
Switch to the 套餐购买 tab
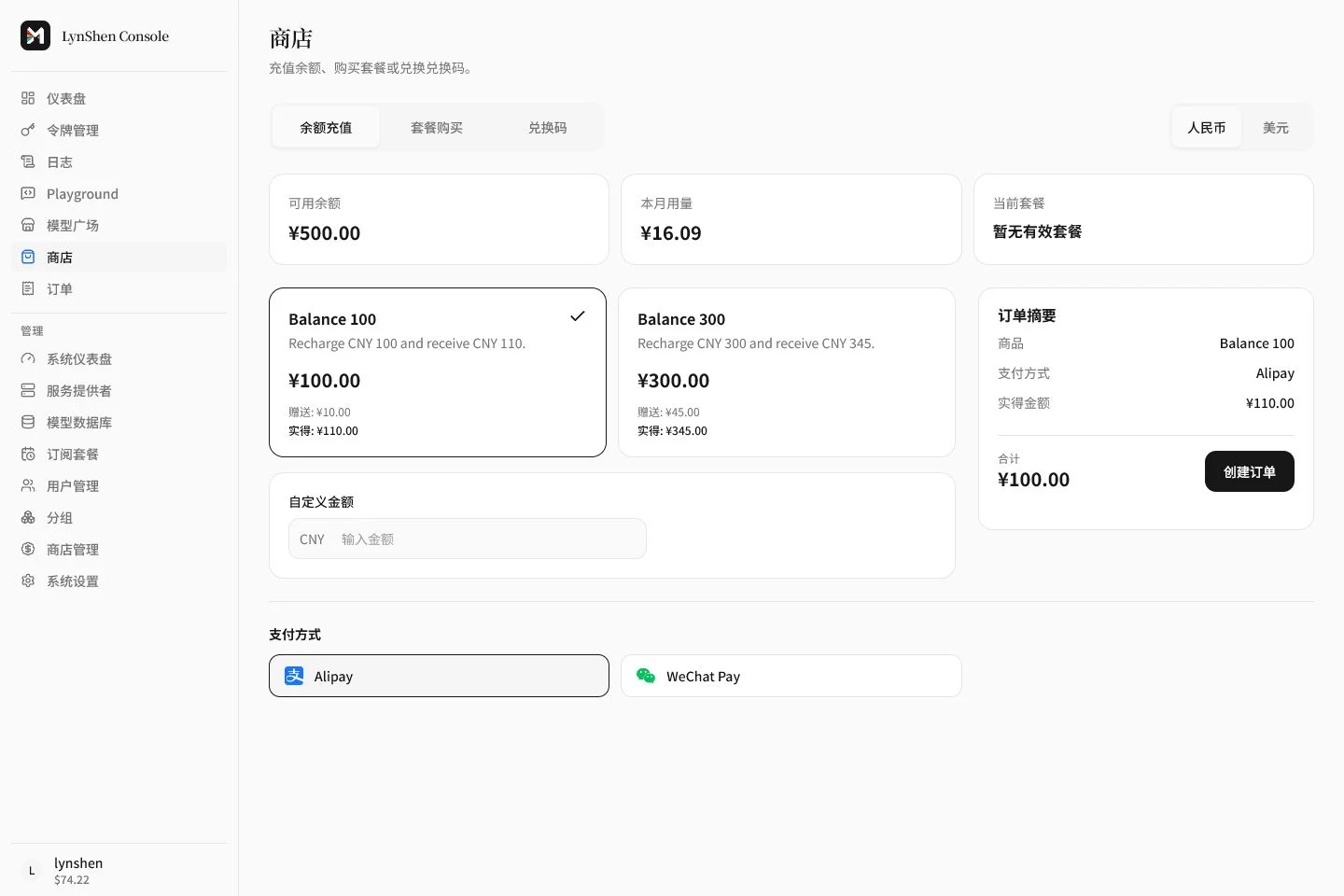pos(437,127)
